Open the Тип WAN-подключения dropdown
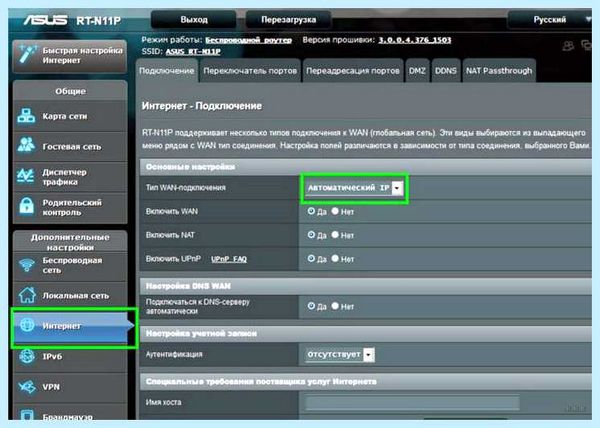Image resolution: width=600 pixels, height=428 pixels. pos(354,188)
